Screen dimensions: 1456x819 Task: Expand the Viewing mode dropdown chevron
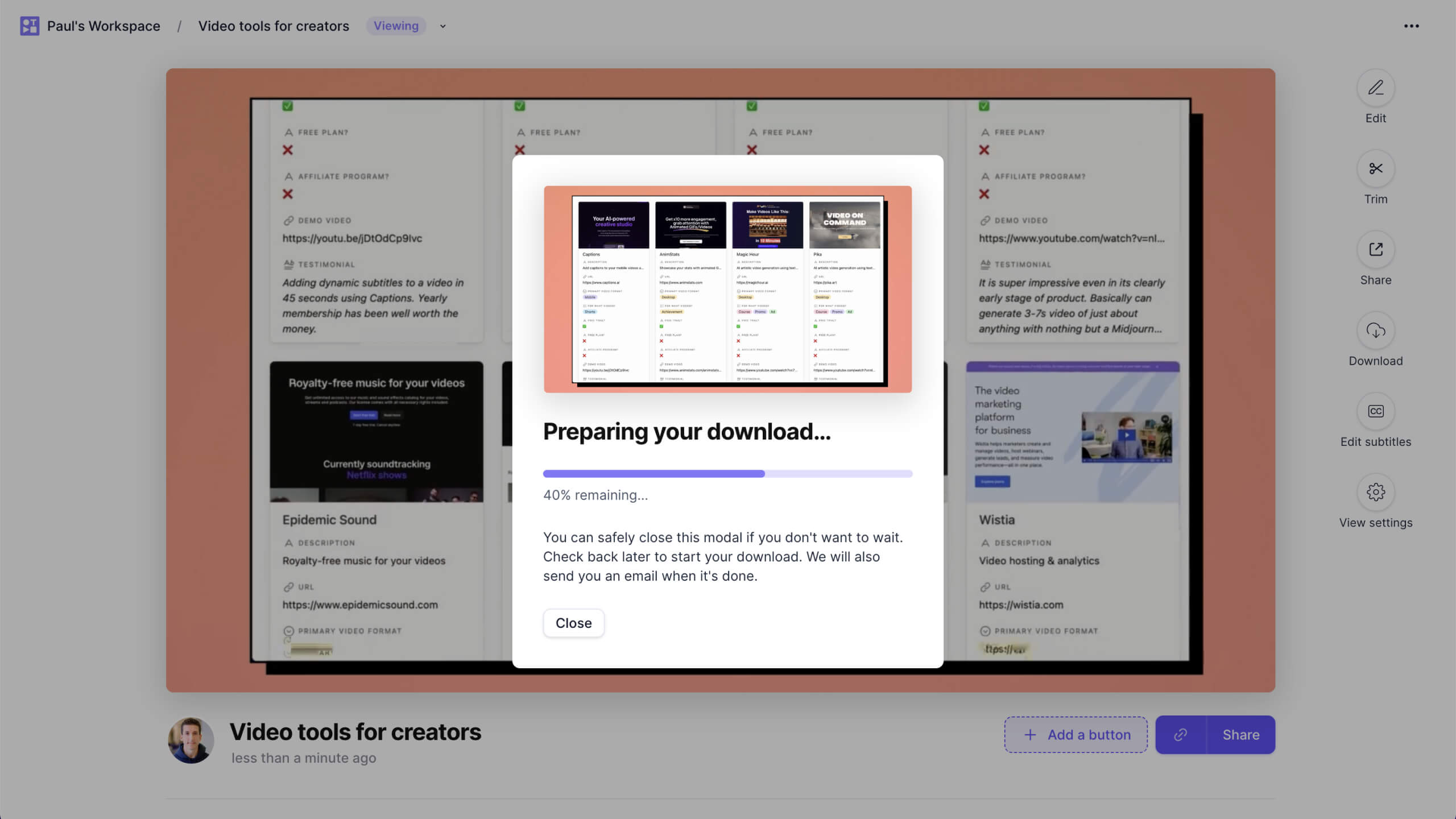443,26
